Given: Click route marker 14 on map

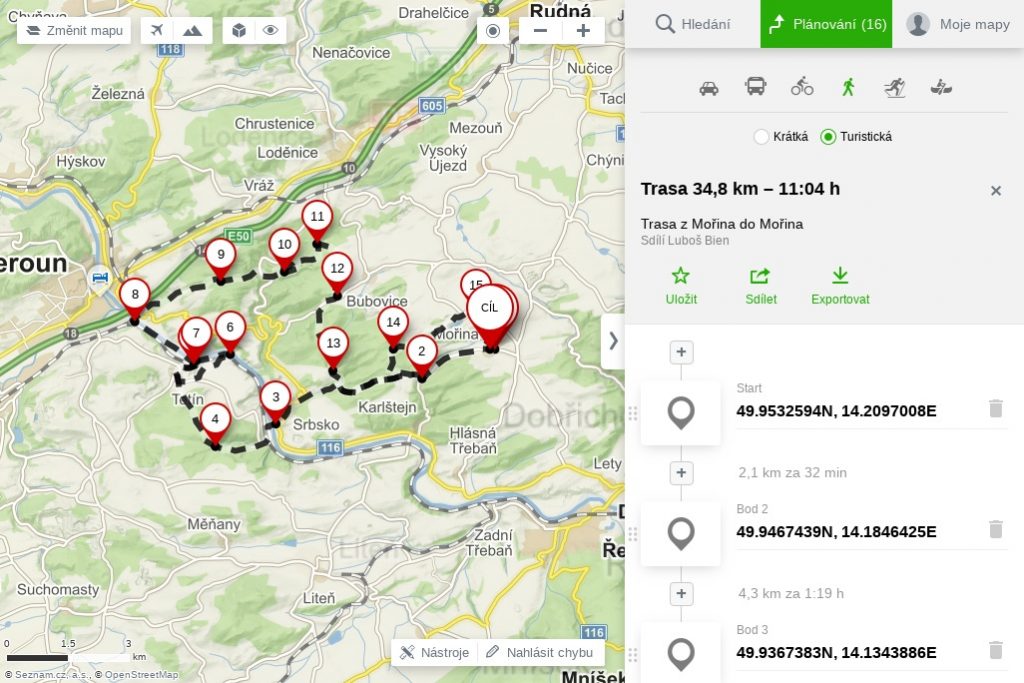Looking at the screenshot, I should tap(393, 325).
